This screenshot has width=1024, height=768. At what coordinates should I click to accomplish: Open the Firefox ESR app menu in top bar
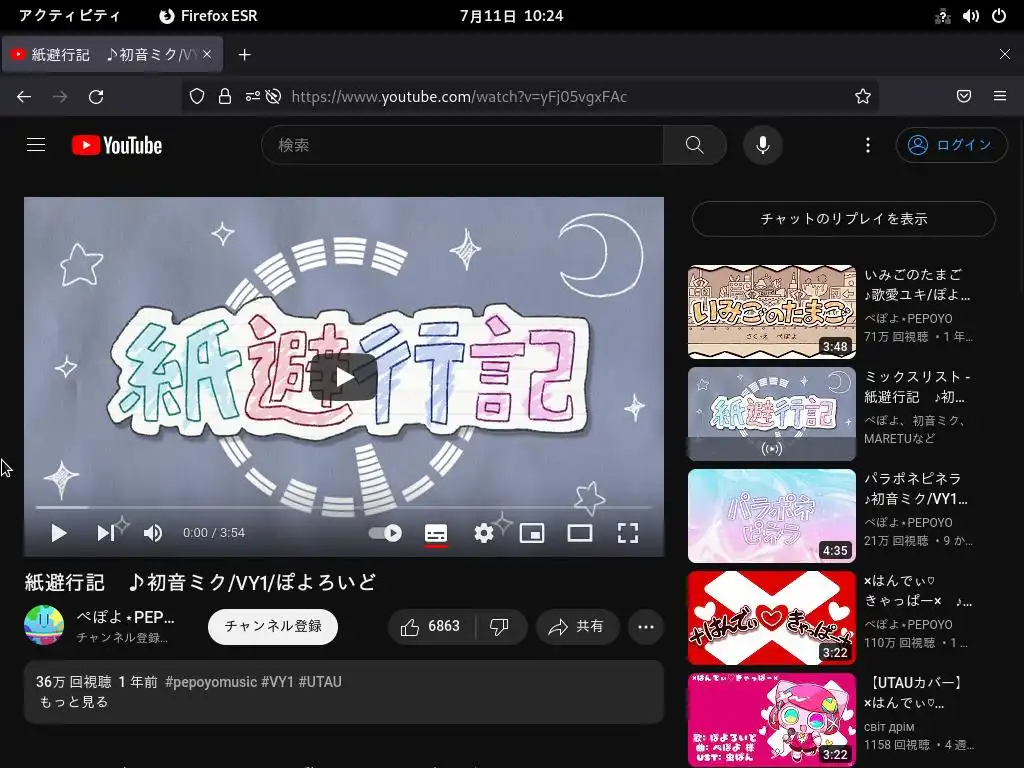coord(208,16)
